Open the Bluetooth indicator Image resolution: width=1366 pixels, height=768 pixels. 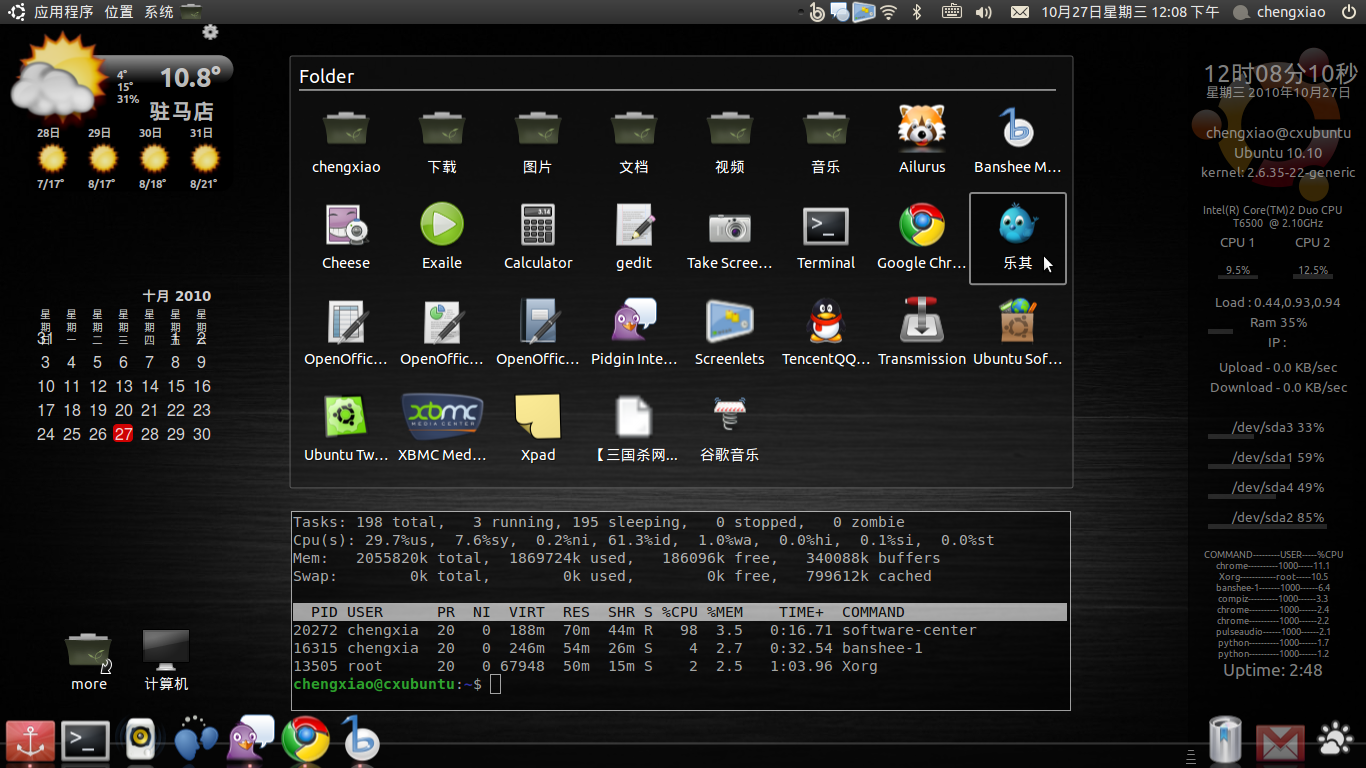coord(917,12)
